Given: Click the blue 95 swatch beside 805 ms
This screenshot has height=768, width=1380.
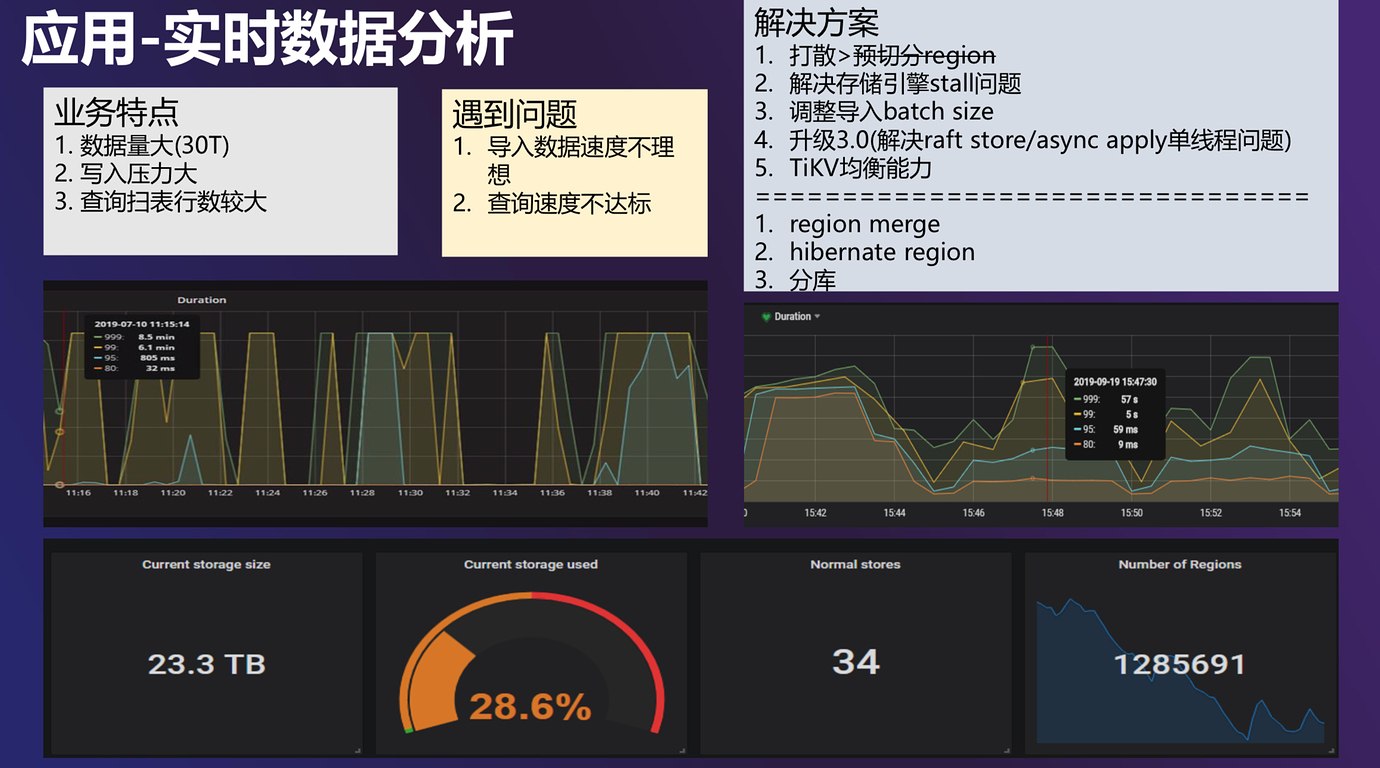Looking at the screenshot, I should 98,358.
